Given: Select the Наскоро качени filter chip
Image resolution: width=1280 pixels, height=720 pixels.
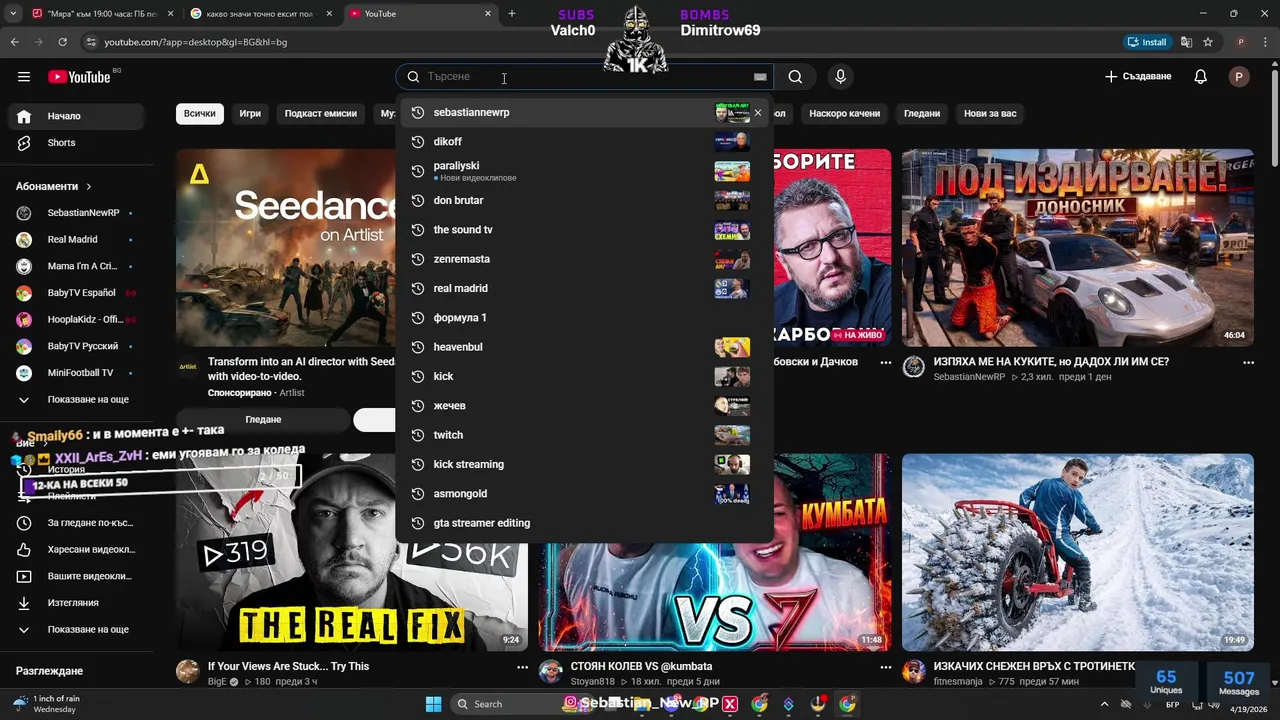Looking at the screenshot, I should [x=845, y=114].
